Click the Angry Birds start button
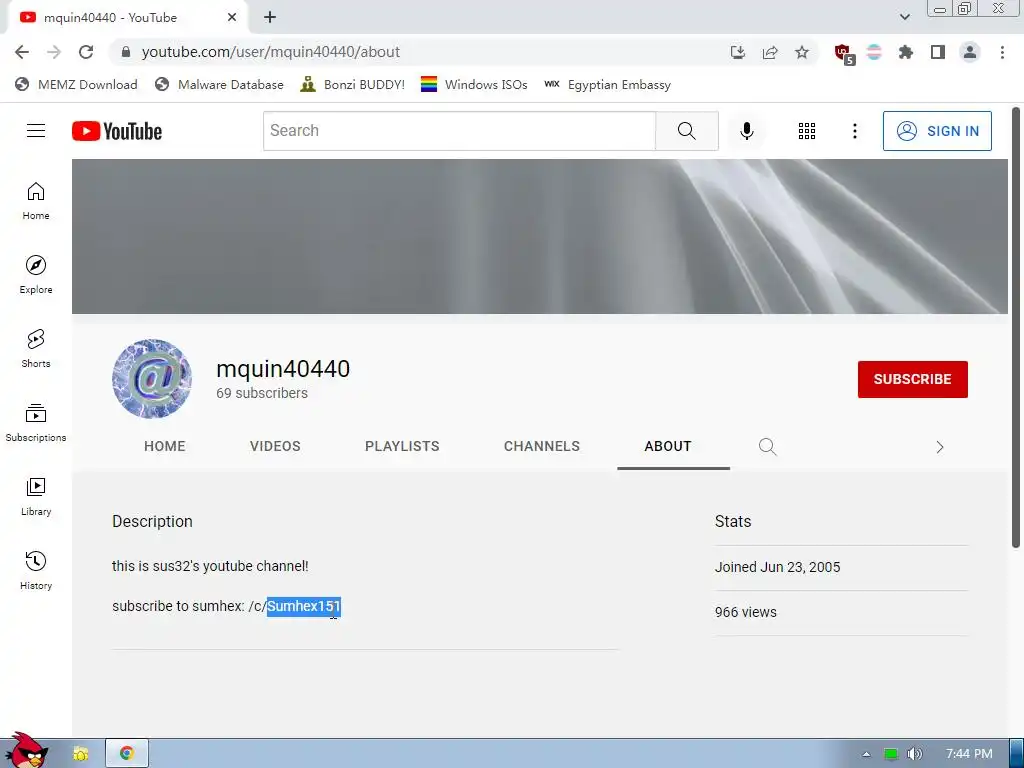Screen dimensions: 1024x768 [x=25, y=751]
